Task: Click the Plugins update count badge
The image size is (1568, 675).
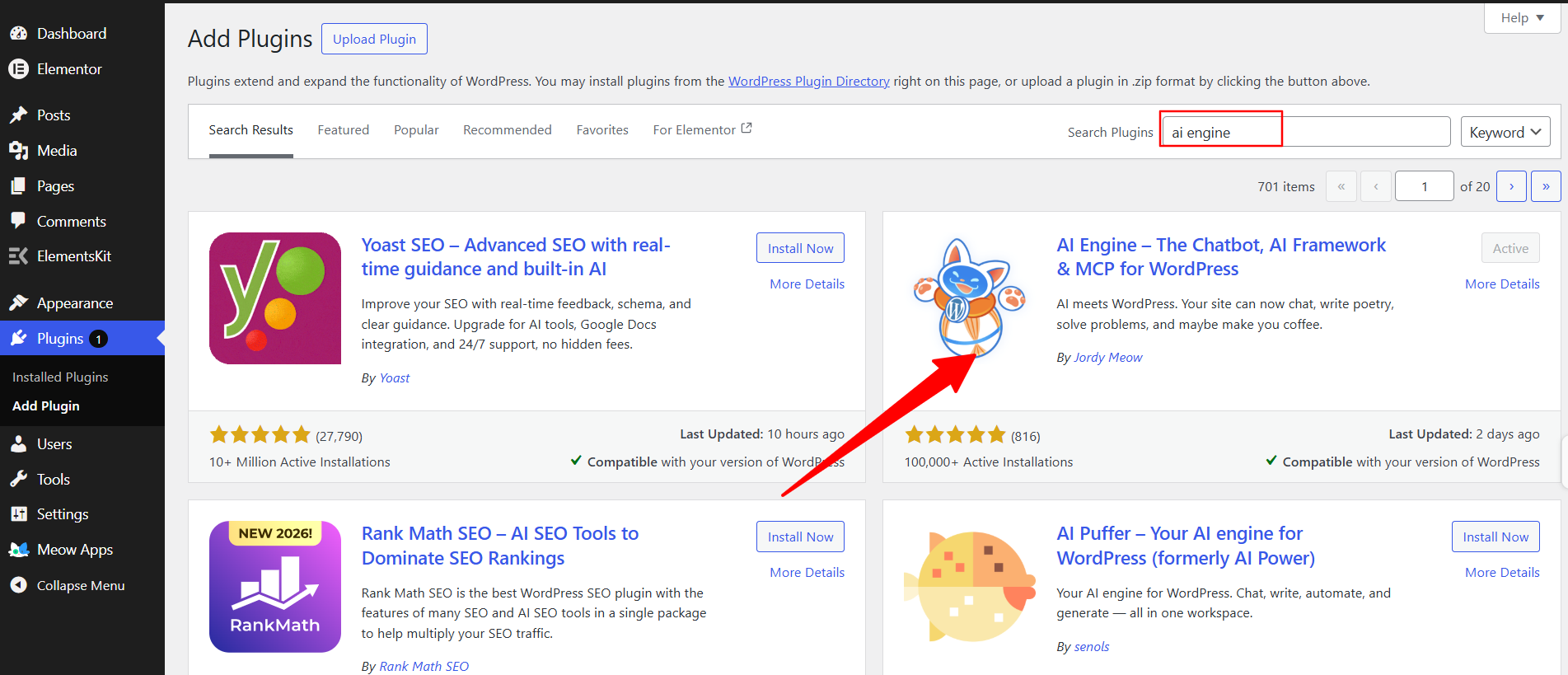Action: (x=98, y=339)
